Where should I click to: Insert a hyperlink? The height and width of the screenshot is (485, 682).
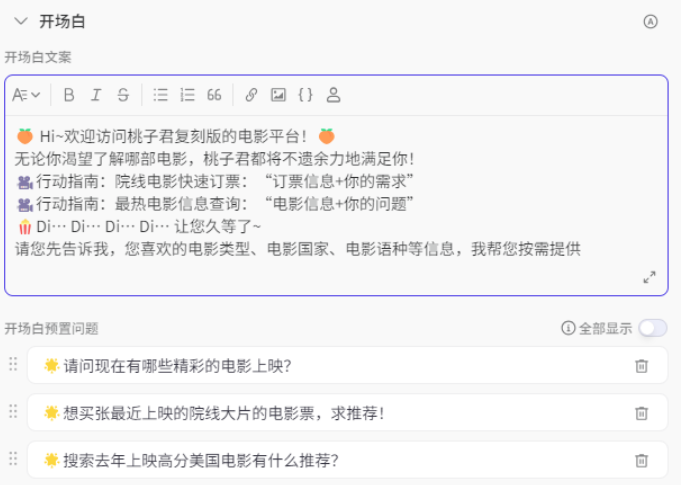(x=251, y=94)
